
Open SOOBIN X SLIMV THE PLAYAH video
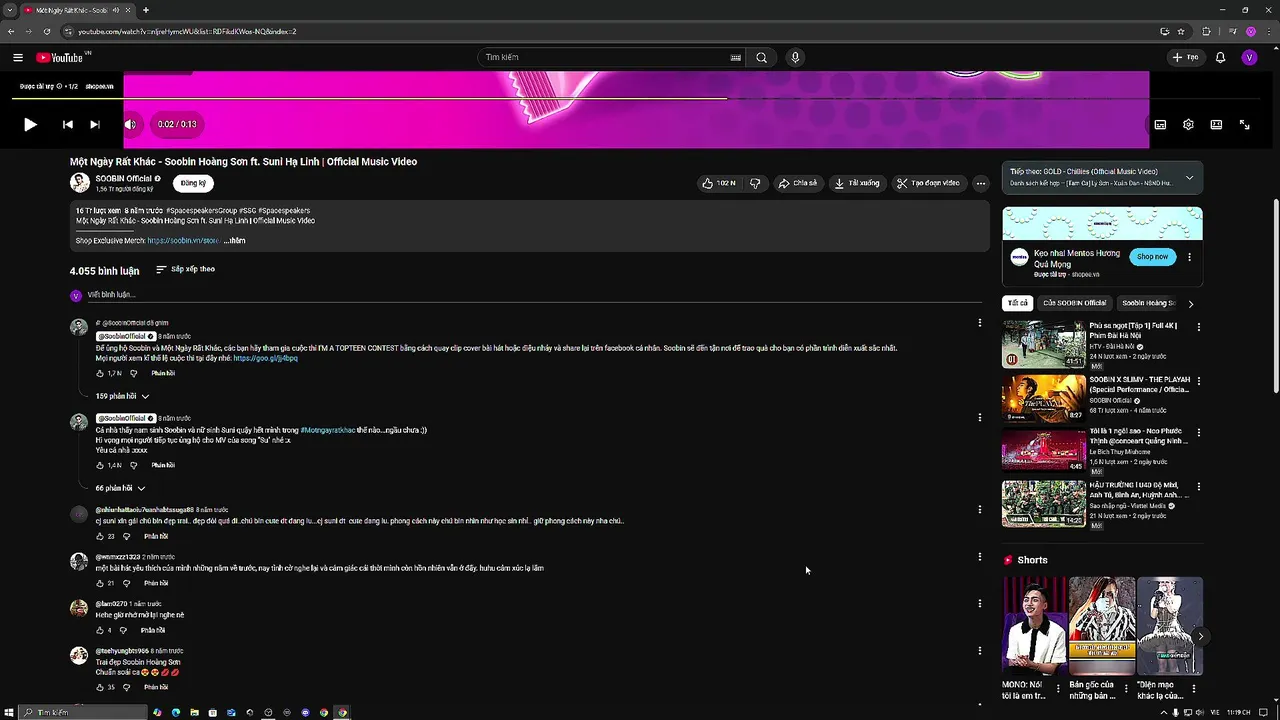(x=1044, y=398)
